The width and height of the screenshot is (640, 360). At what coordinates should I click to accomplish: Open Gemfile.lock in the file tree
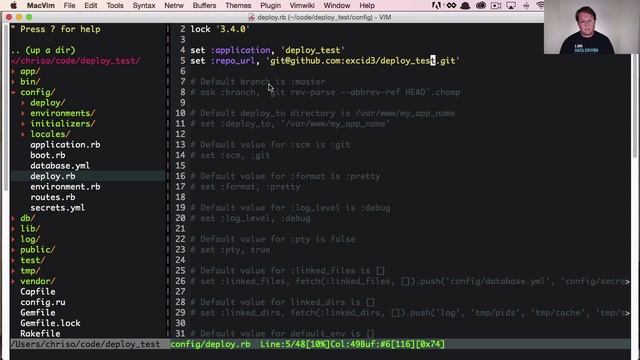[50, 323]
